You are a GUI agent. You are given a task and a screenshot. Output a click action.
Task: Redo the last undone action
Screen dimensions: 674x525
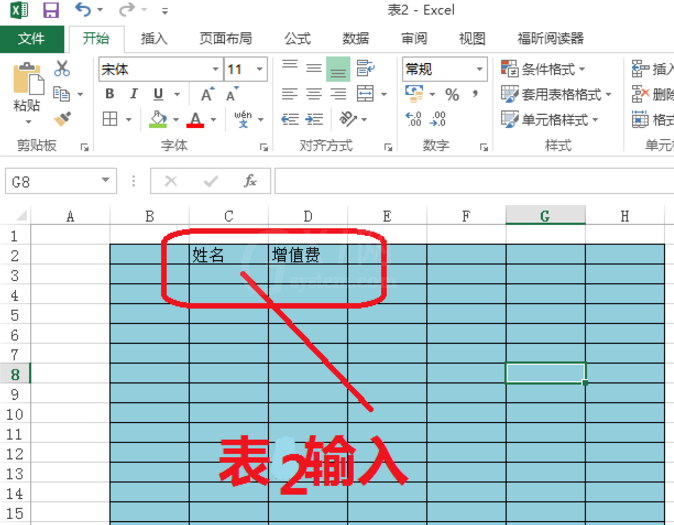tap(126, 9)
